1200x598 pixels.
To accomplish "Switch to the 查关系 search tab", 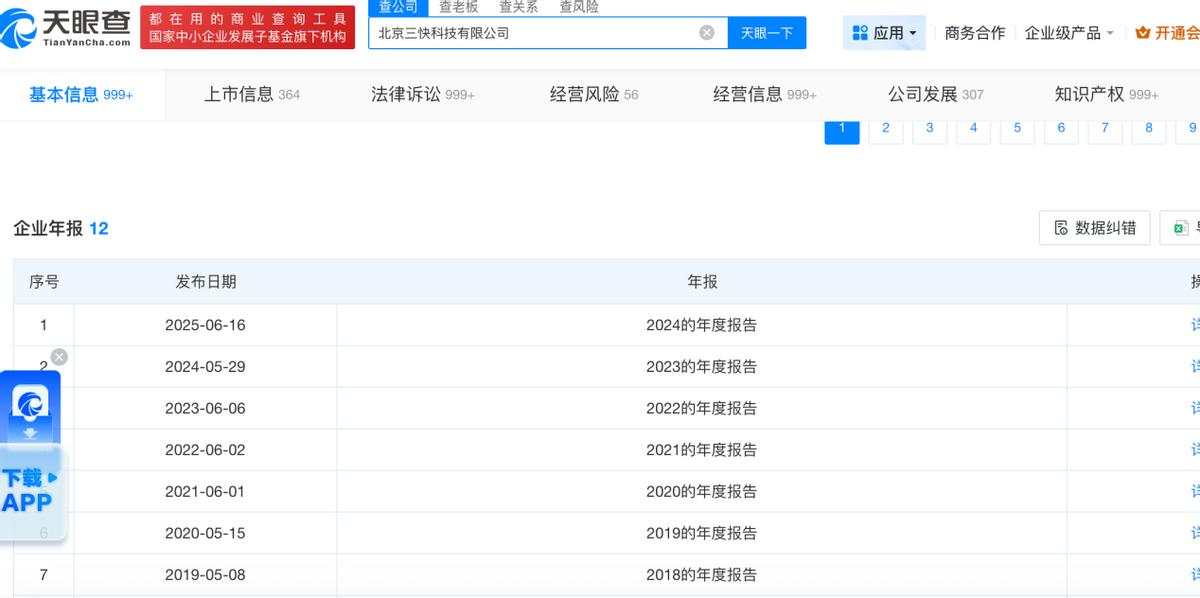I will click(x=518, y=7).
